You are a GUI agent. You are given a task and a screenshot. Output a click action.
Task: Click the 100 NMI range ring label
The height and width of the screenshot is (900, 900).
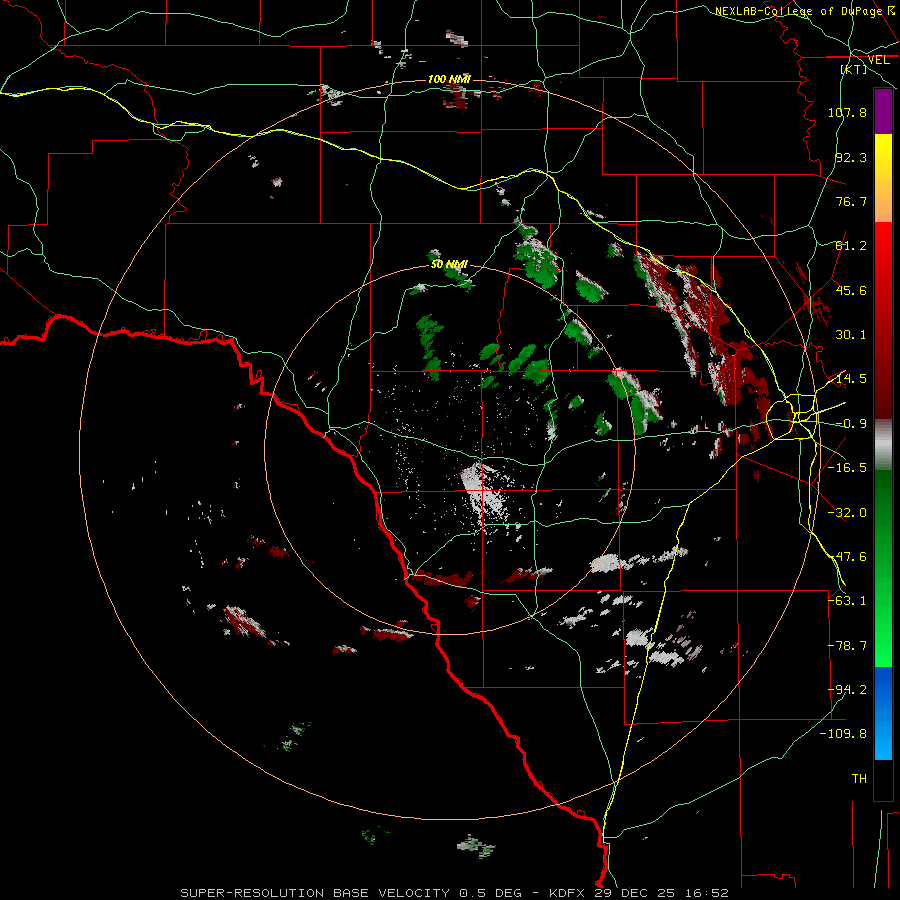(x=449, y=79)
